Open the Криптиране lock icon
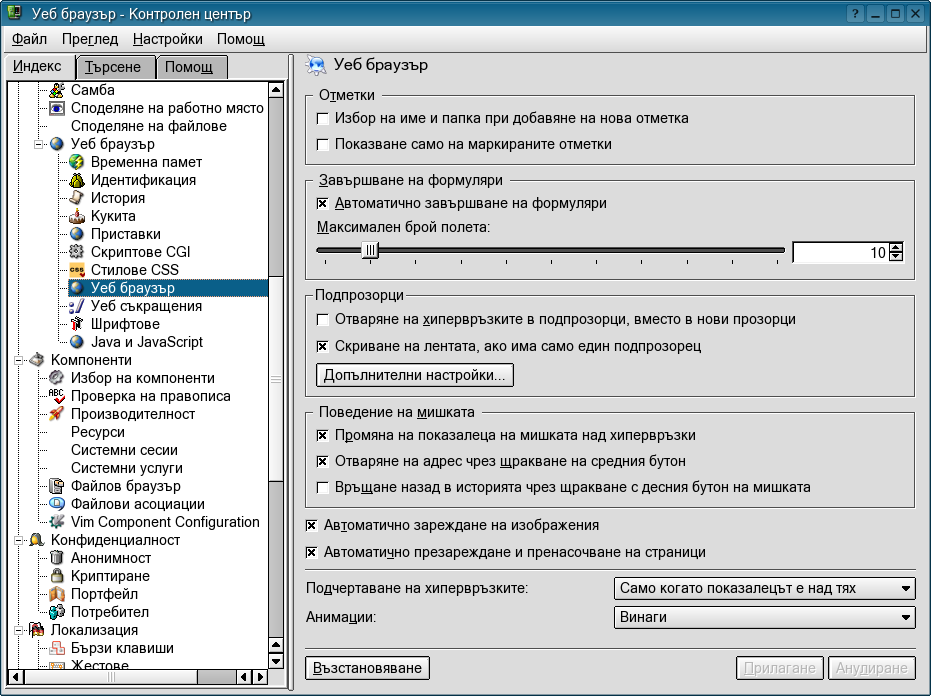The width and height of the screenshot is (931, 696). click(x=57, y=576)
